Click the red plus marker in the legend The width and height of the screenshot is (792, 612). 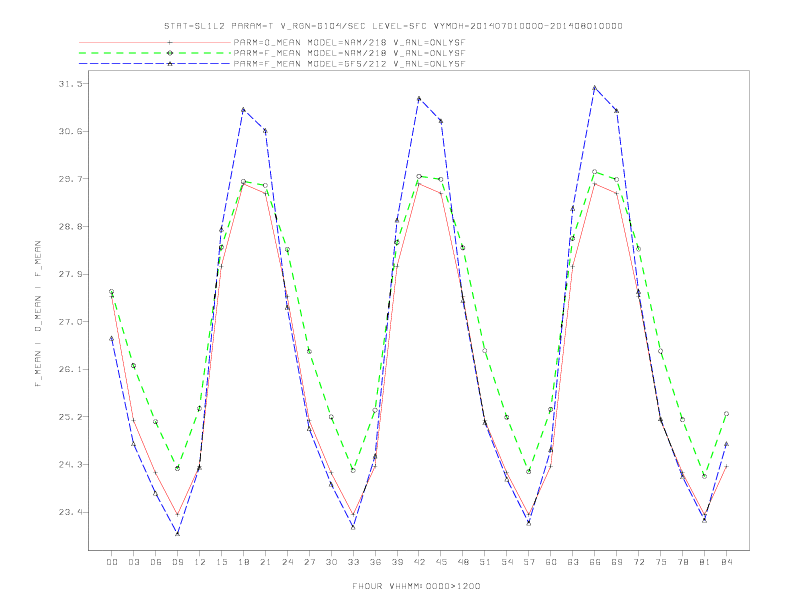170,42
